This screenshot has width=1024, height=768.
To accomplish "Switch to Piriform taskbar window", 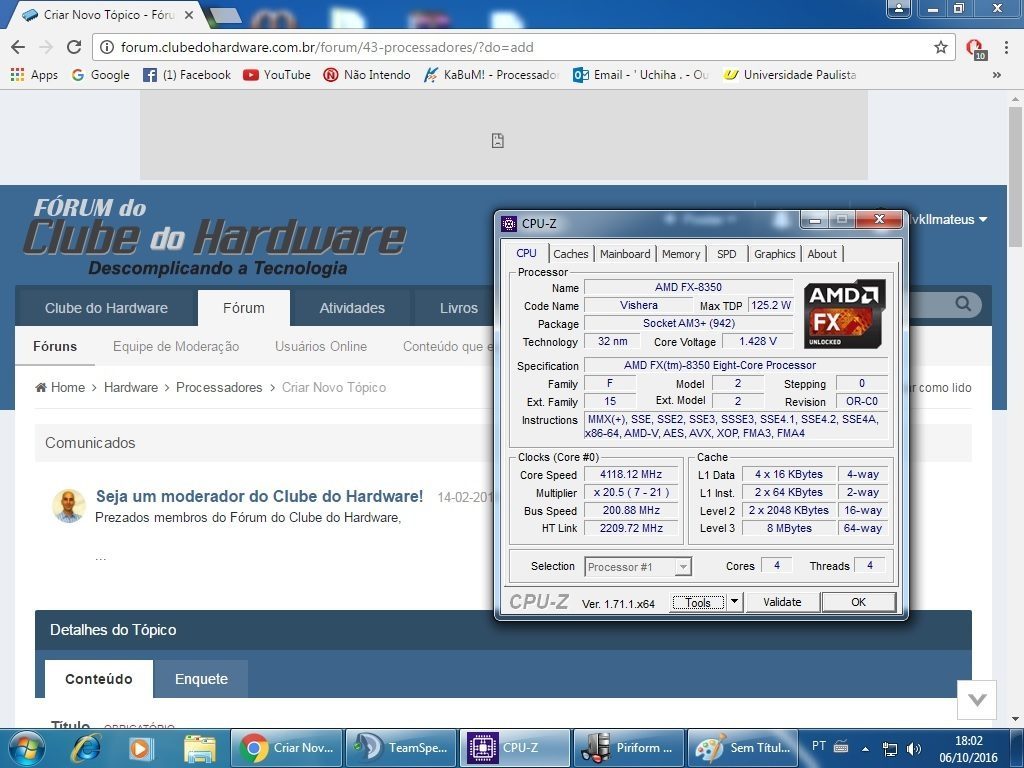I will coord(628,748).
